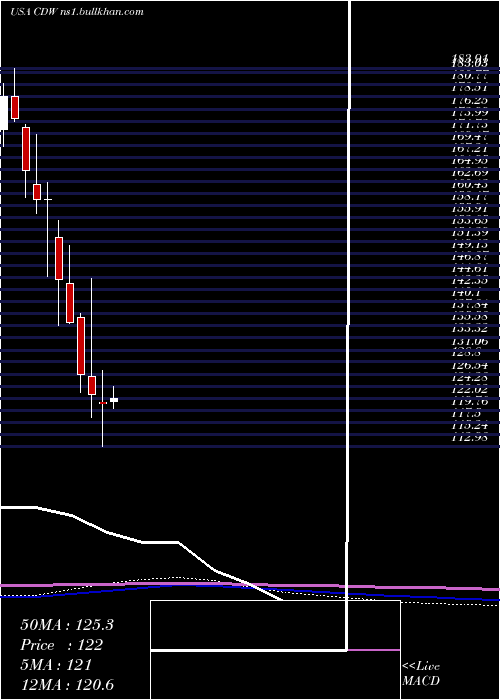
Task: Click the "5MA : 121" legend line
Action: (56, 665)
